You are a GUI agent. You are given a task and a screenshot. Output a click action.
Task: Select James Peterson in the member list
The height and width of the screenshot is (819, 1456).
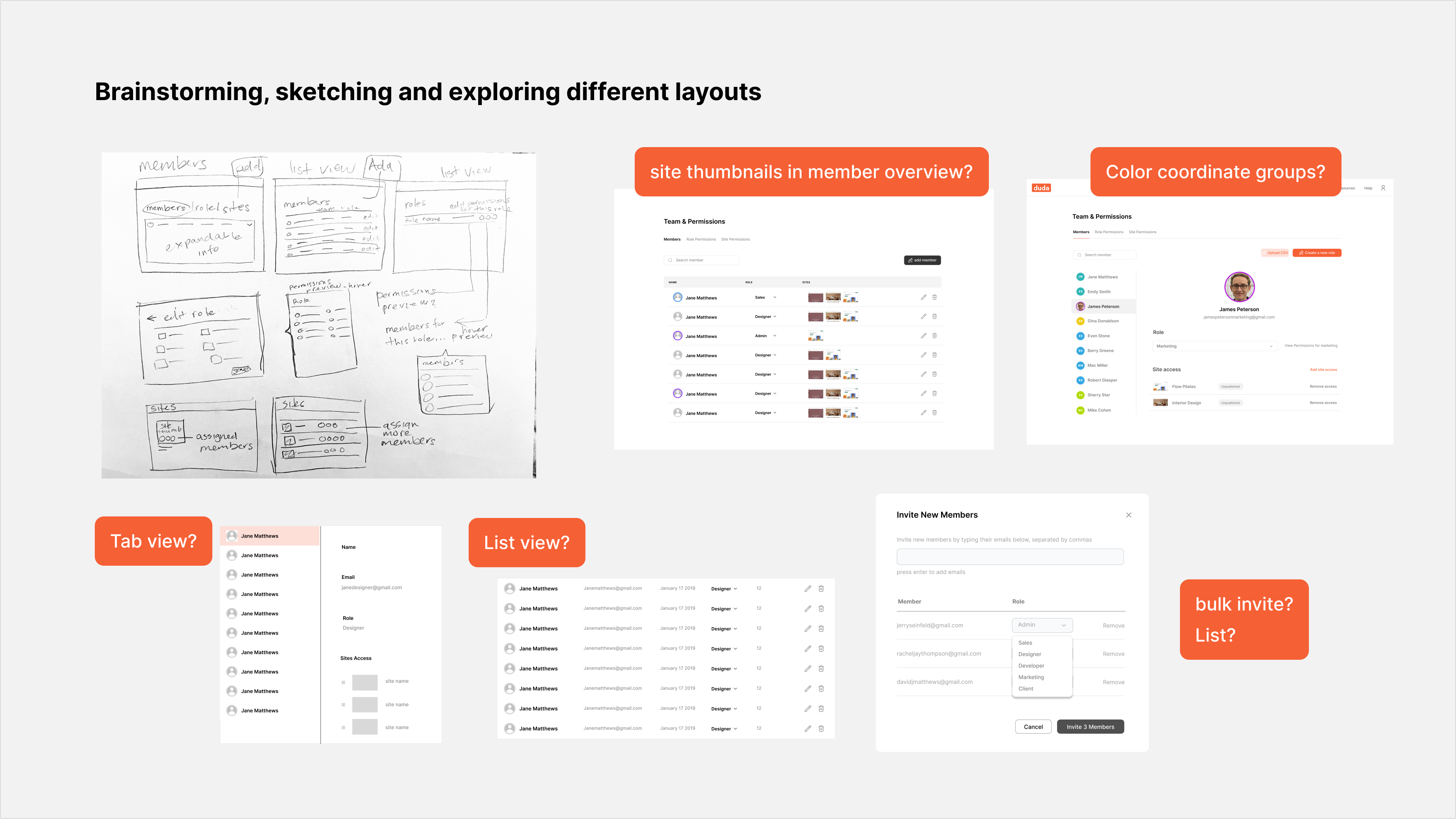click(1103, 306)
